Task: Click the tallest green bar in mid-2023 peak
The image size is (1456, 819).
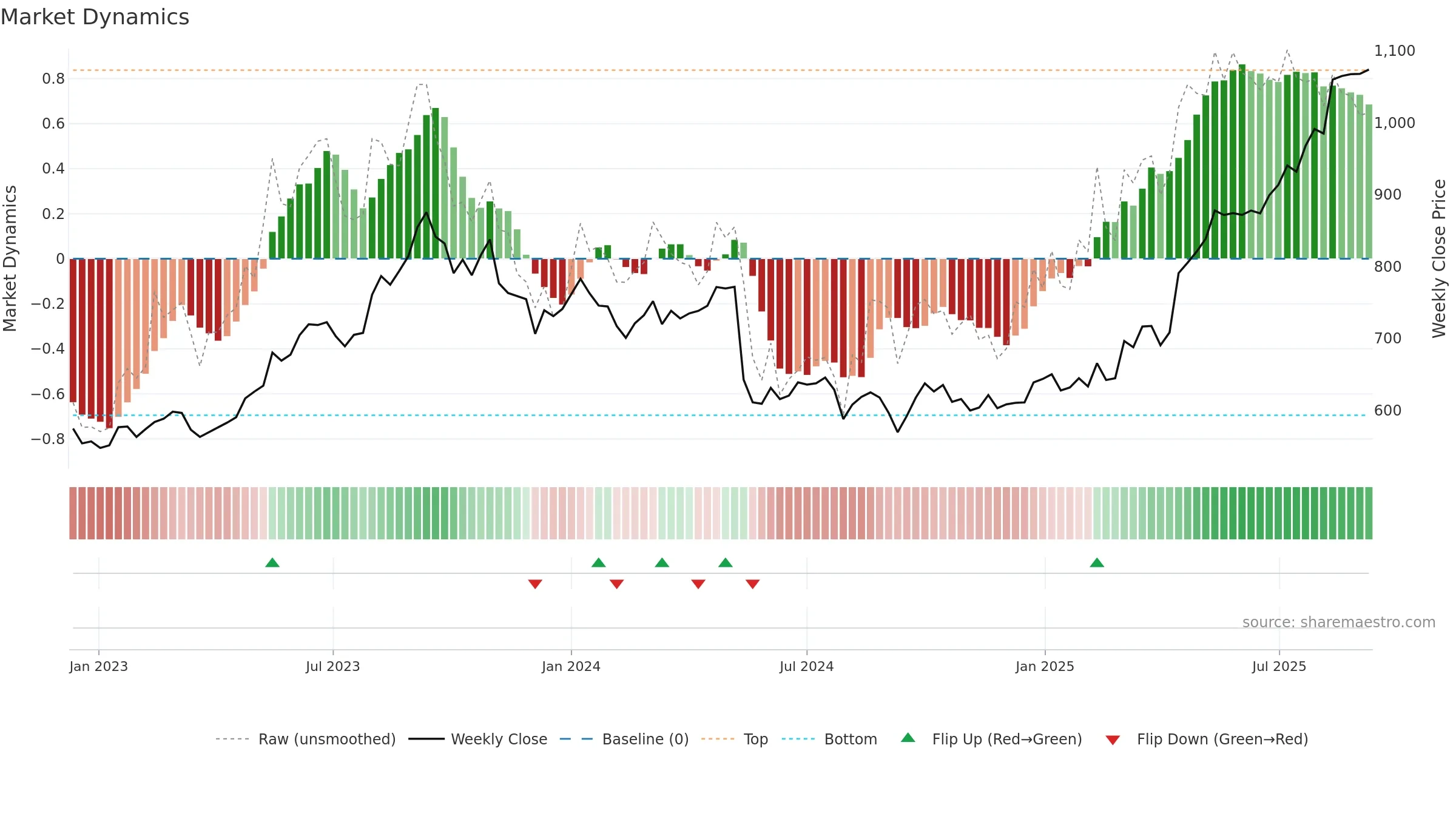Action: pos(436,183)
